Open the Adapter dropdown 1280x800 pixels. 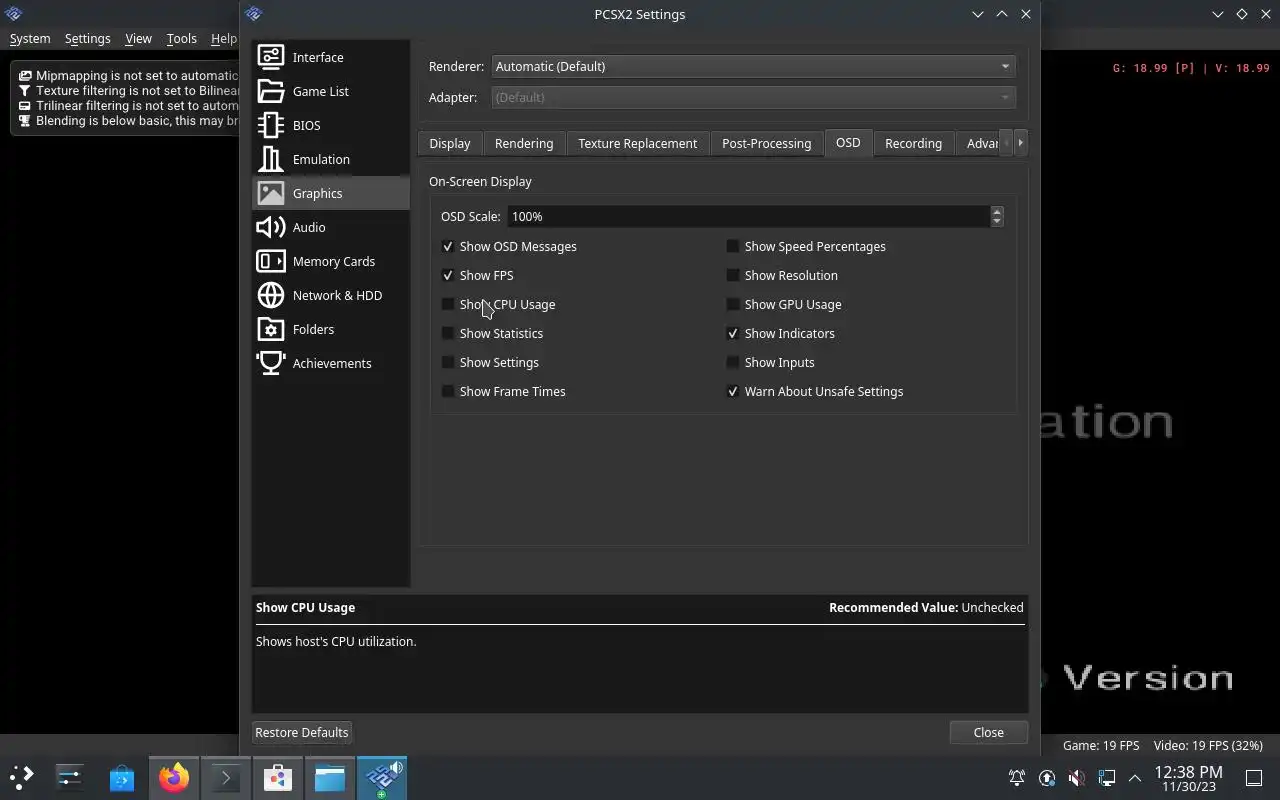click(753, 97)
